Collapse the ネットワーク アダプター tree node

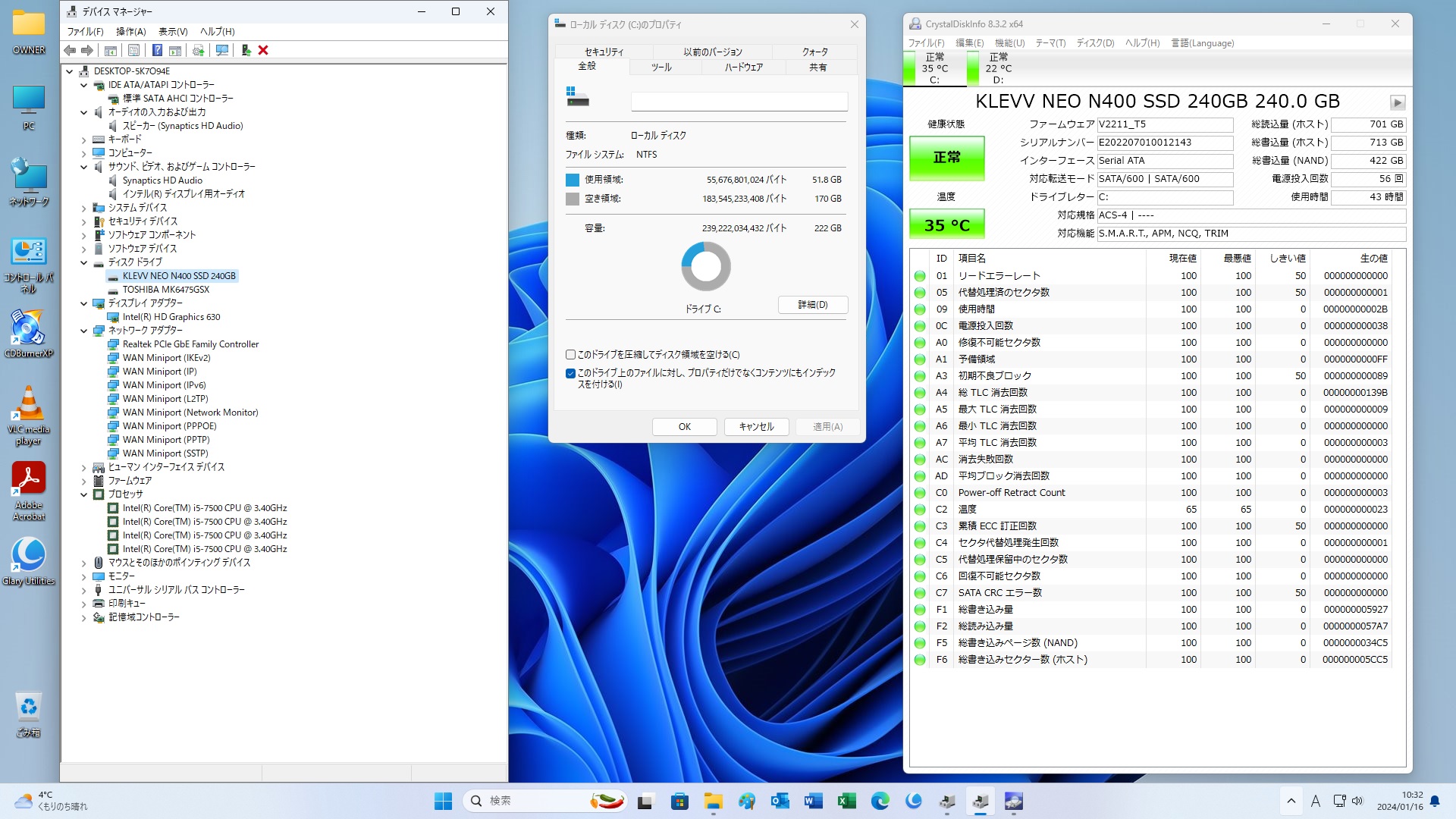click(84, 331)
